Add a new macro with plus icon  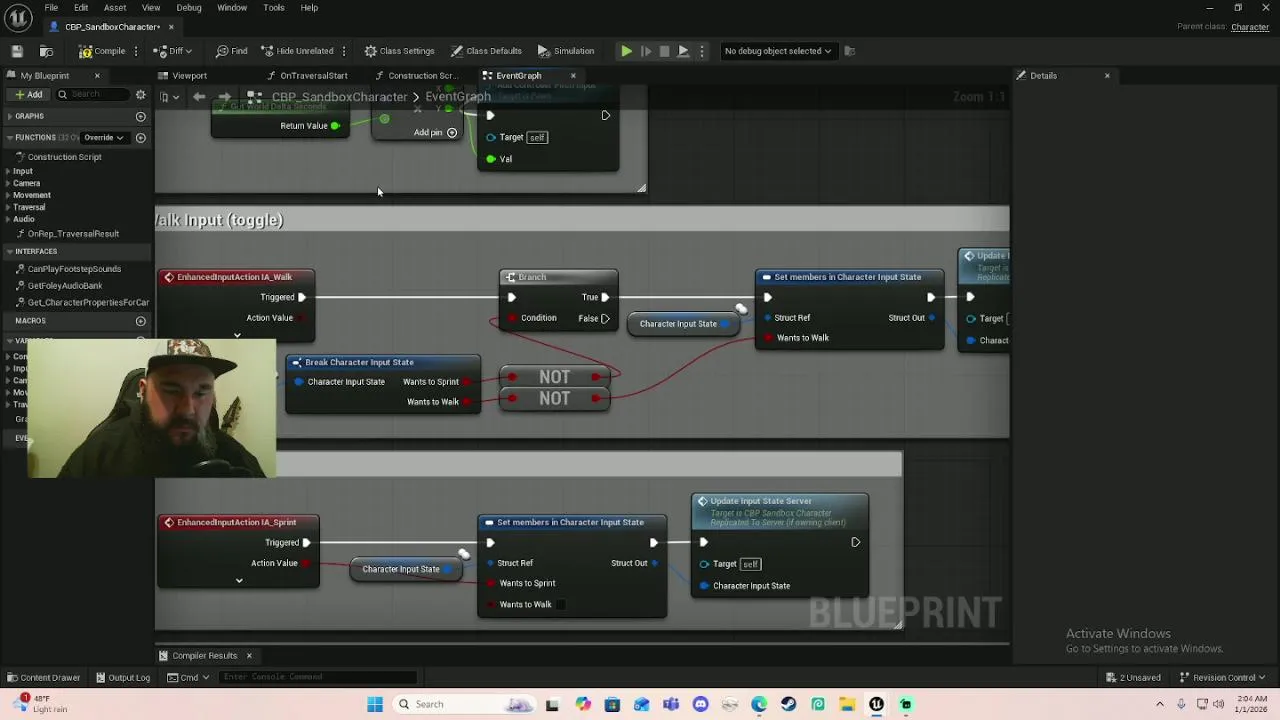(x=140, y=321)
